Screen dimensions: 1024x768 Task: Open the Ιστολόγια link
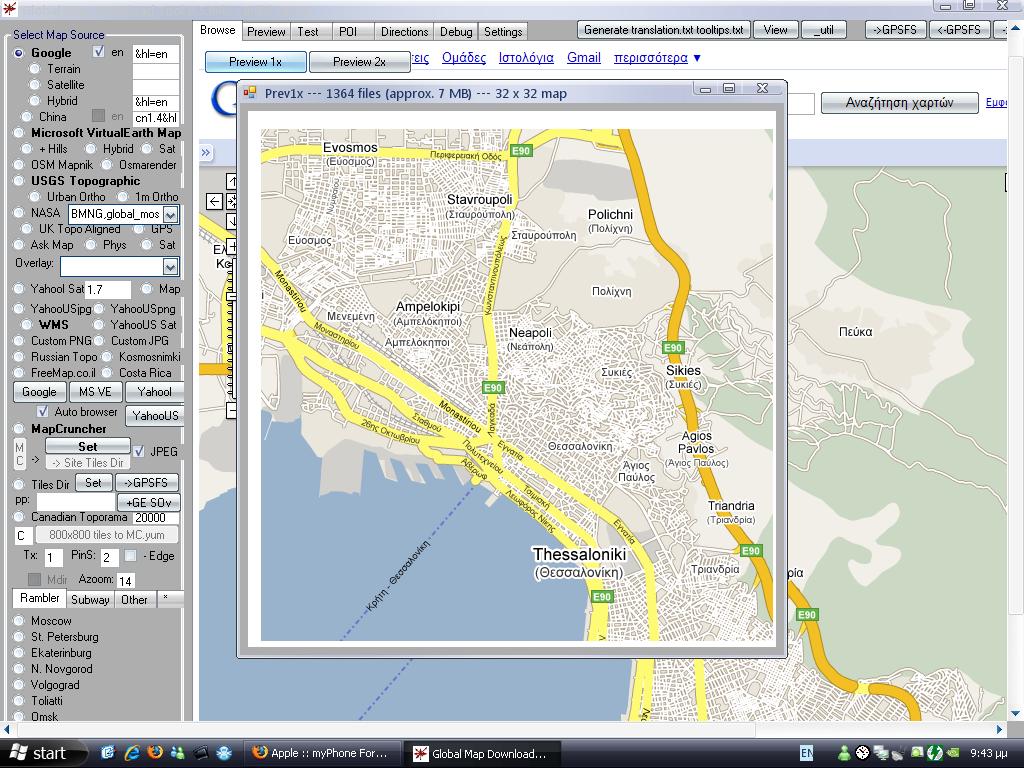point(526,57)
